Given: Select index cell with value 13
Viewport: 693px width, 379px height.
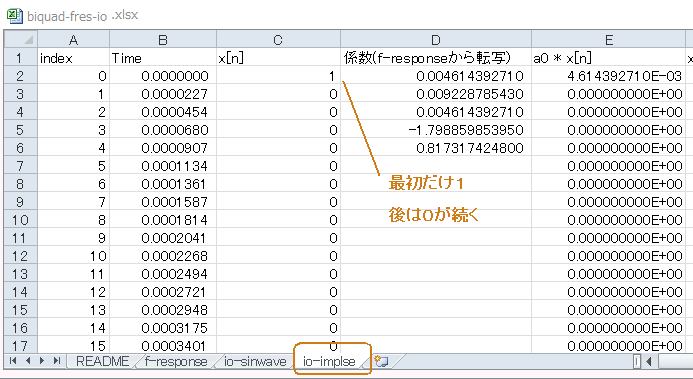Looking at the screenshot, I should tap(73, 310).
